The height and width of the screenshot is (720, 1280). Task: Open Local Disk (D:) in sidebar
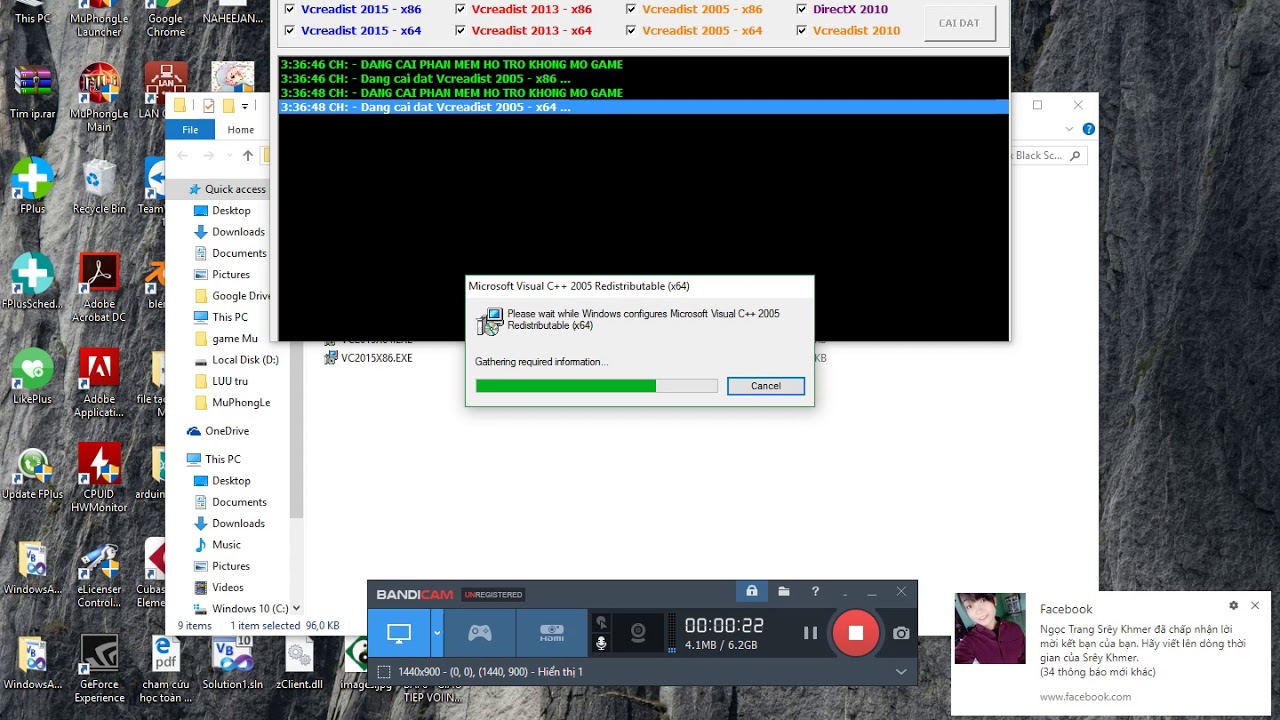pos(244,360)
